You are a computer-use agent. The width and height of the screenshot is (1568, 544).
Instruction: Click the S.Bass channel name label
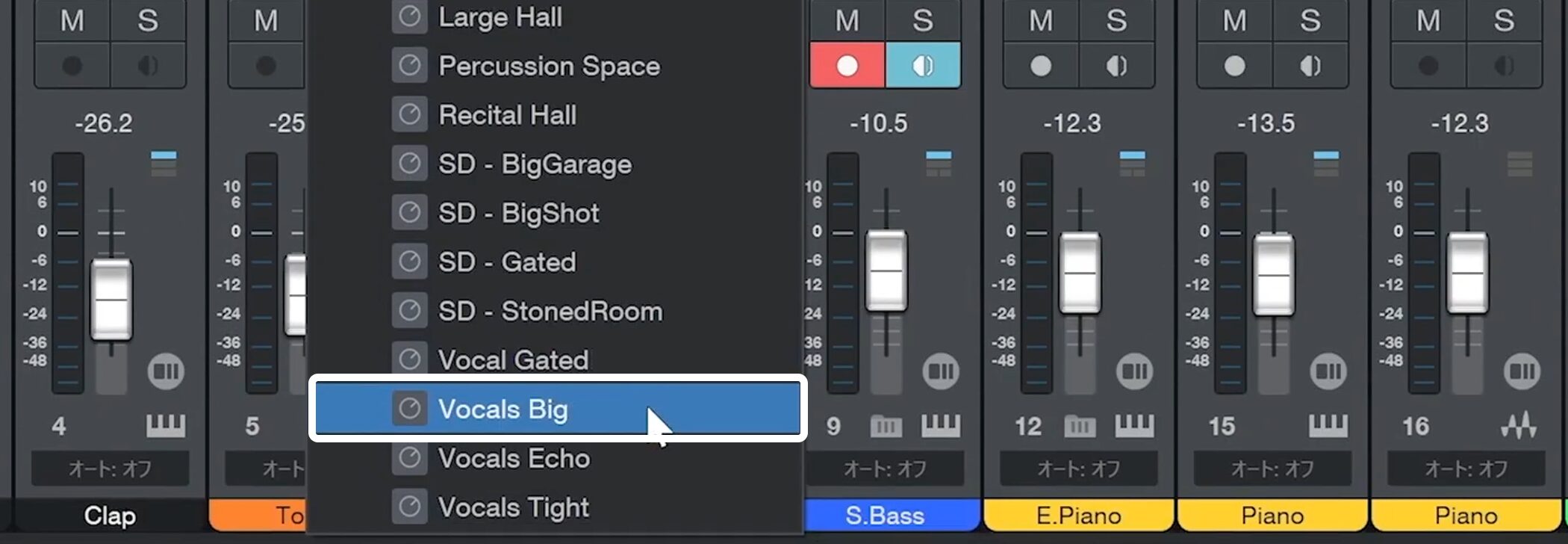point(885,516)
